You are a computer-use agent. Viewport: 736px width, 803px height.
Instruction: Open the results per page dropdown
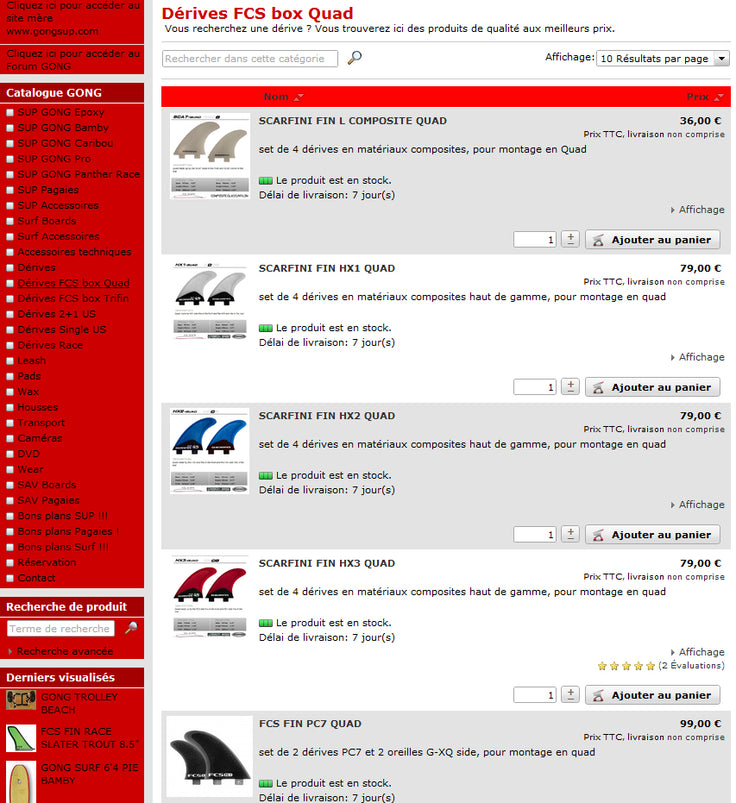pos(663,58)
